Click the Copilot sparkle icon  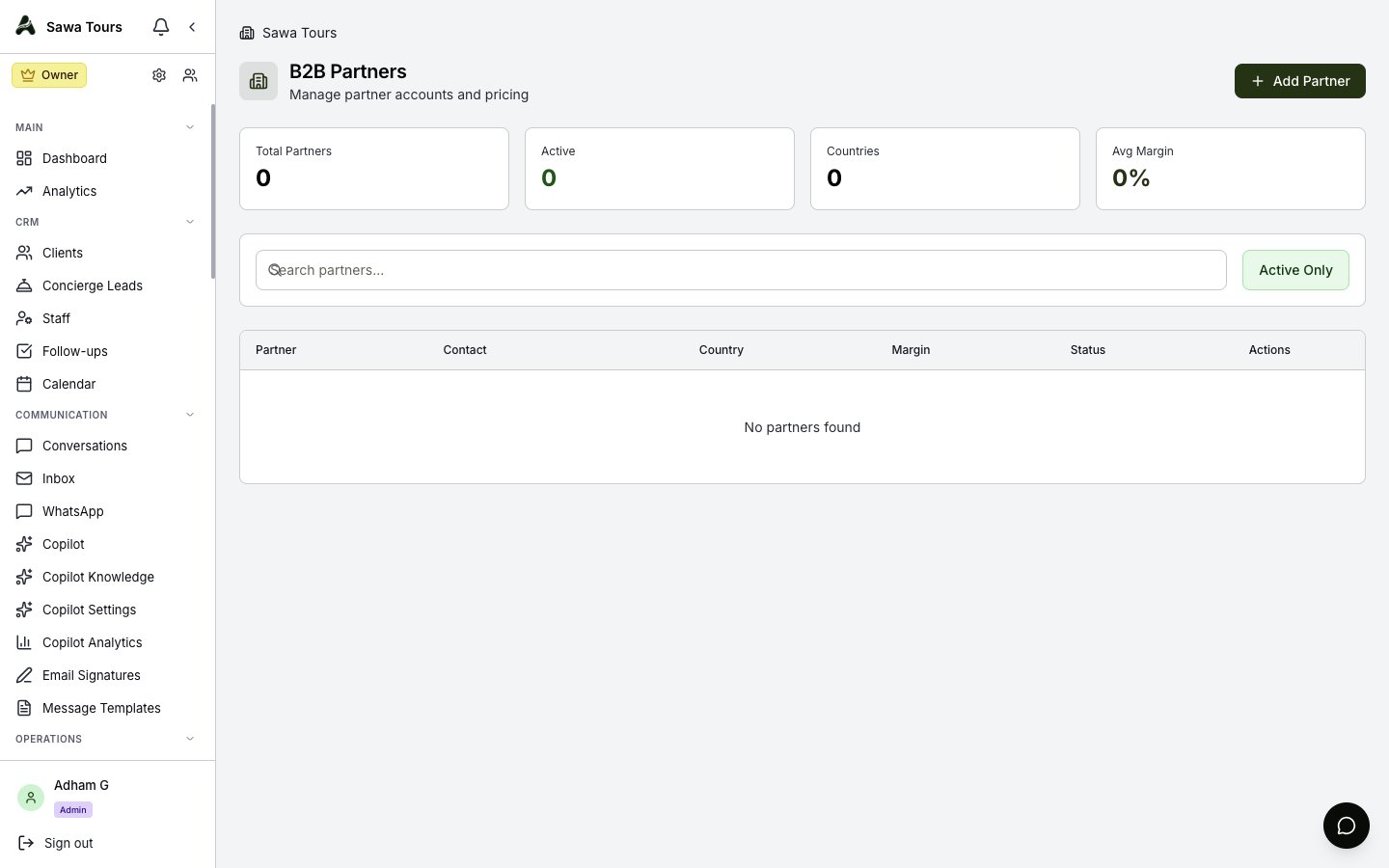pyautogui.click(x=24, y=544)
